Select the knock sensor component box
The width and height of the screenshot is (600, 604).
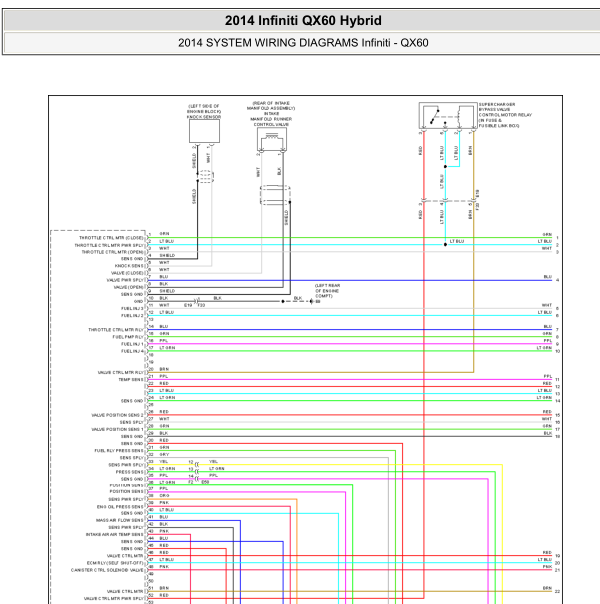tap(204, 131)
